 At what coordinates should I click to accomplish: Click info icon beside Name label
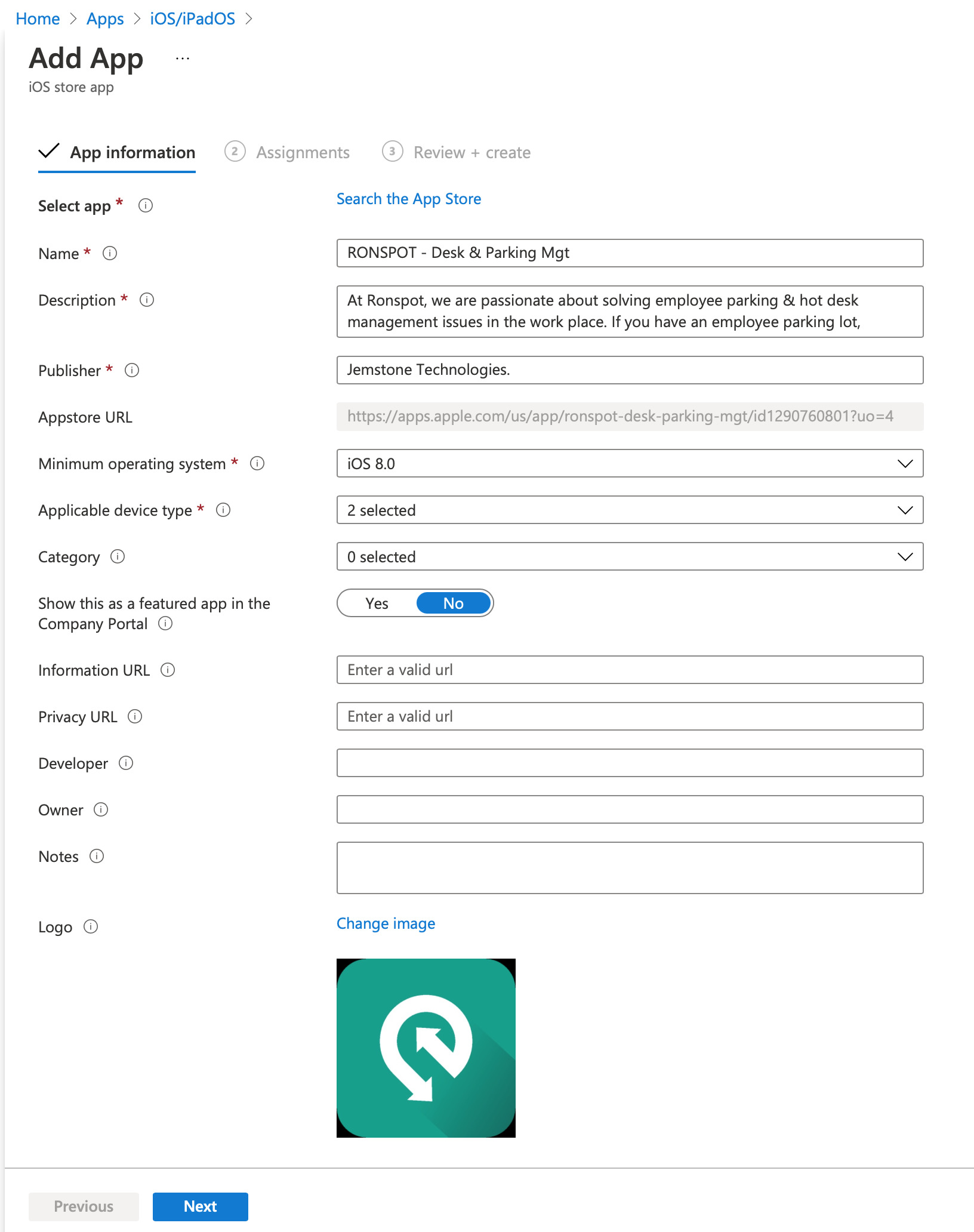(110, 253)
